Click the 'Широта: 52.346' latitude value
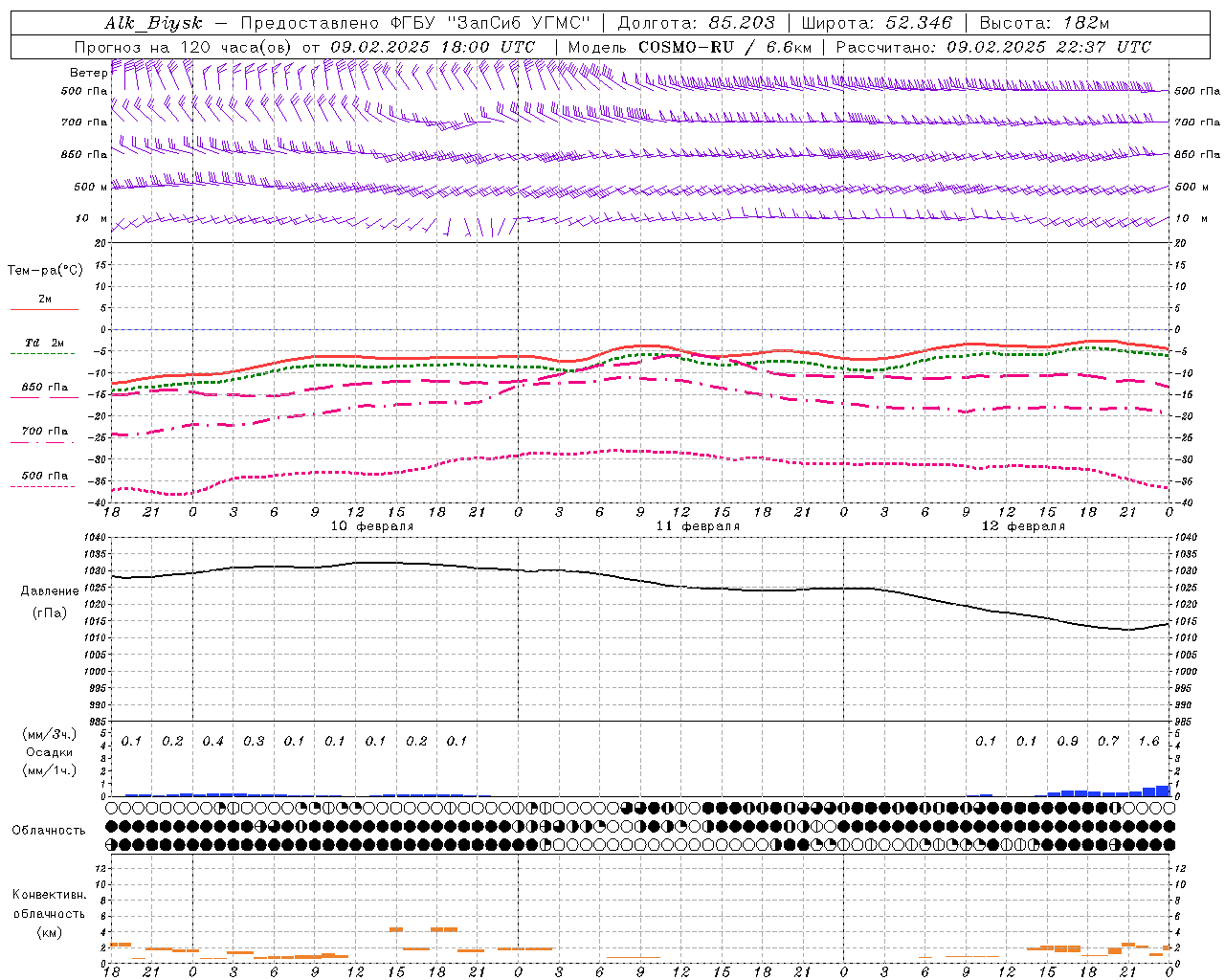This screenshot has height=980, width=1225. pos(877,23)
